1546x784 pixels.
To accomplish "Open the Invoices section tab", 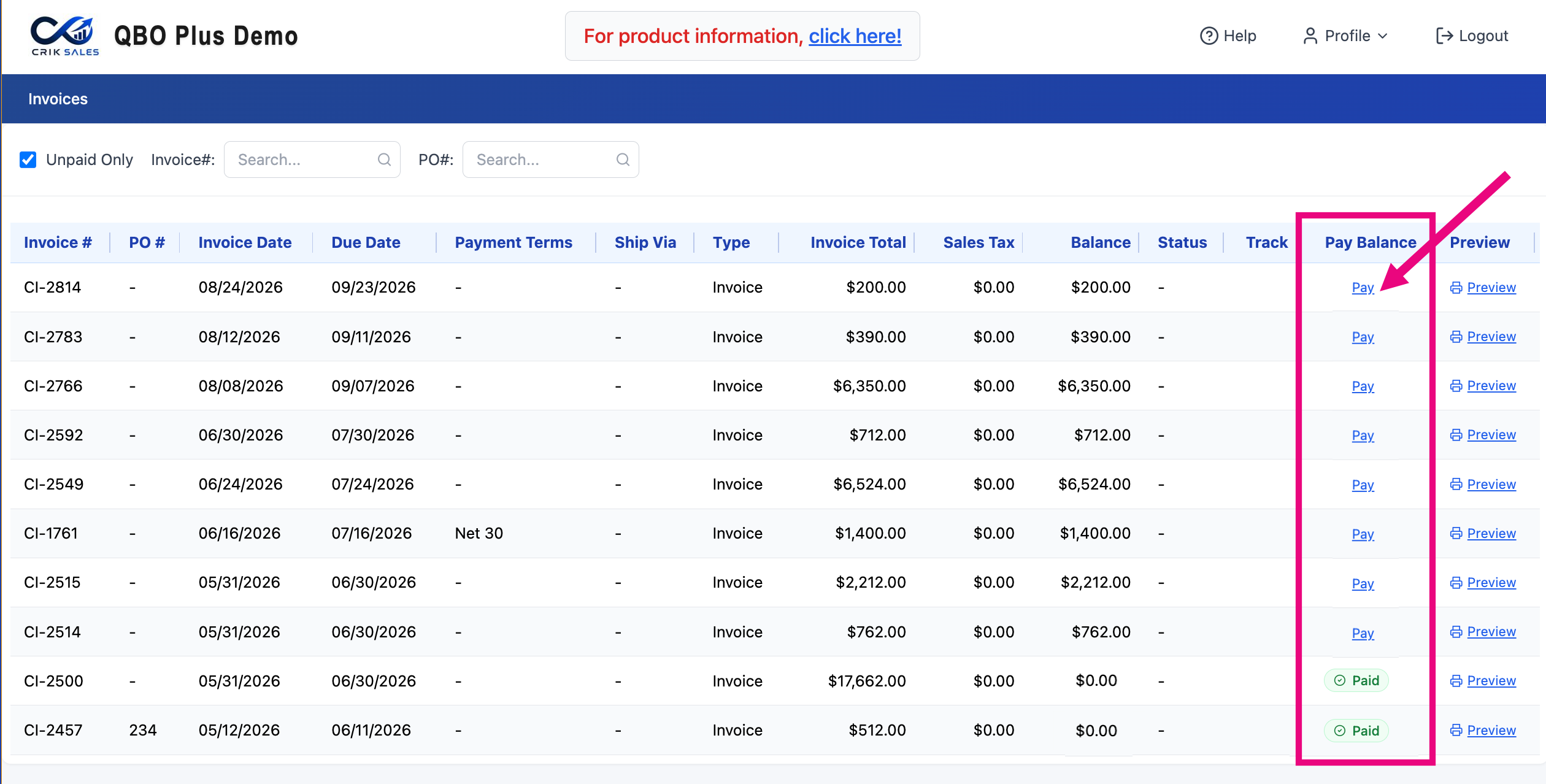I will (58, 99).
